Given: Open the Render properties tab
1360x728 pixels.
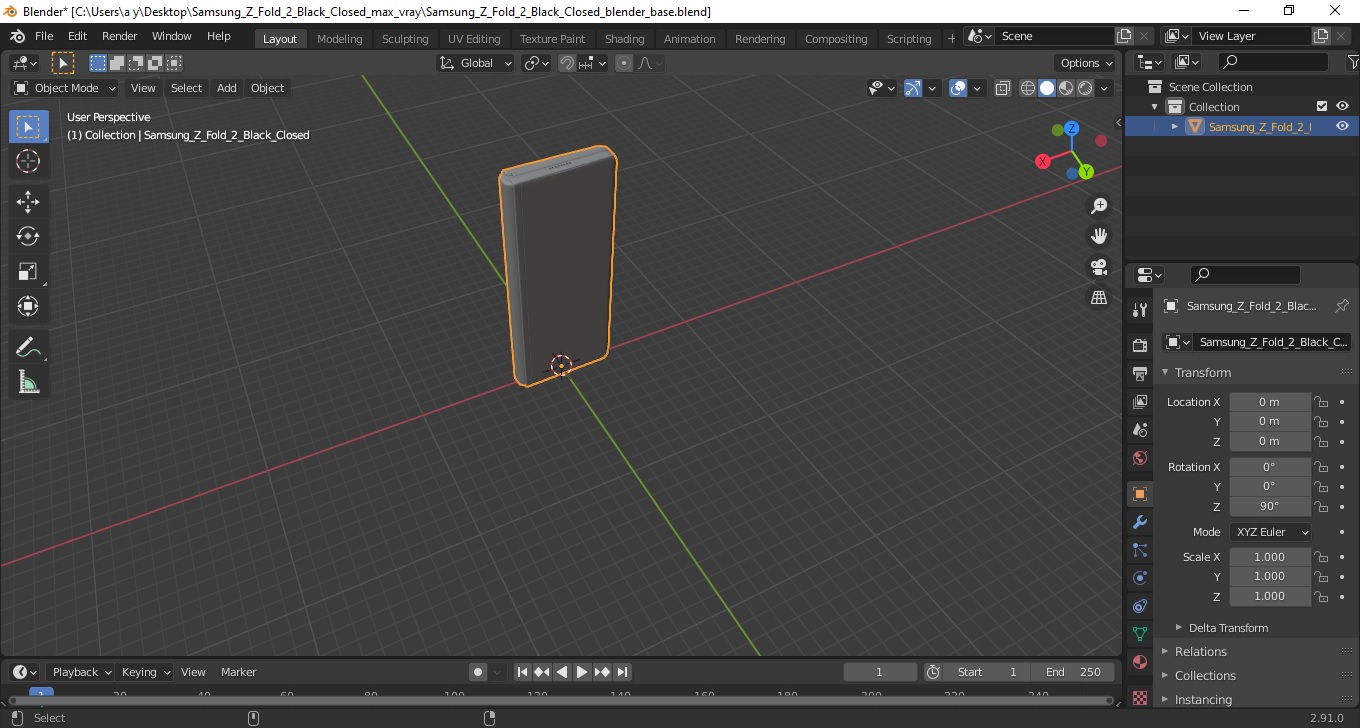Looking at the screenshot, I should 1139,345.
